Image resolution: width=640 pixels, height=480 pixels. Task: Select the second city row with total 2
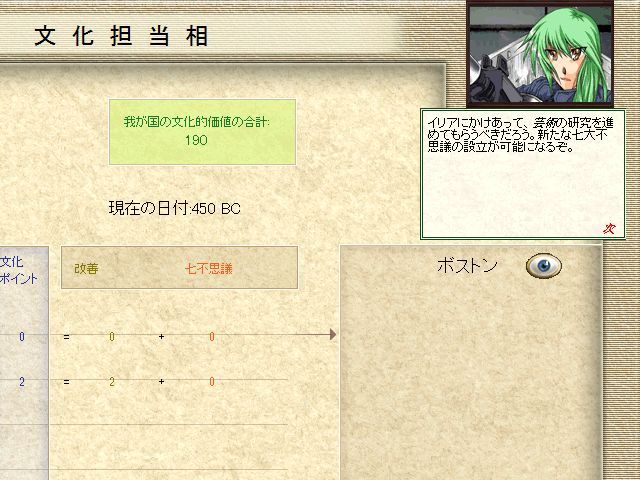coord(144,382)
